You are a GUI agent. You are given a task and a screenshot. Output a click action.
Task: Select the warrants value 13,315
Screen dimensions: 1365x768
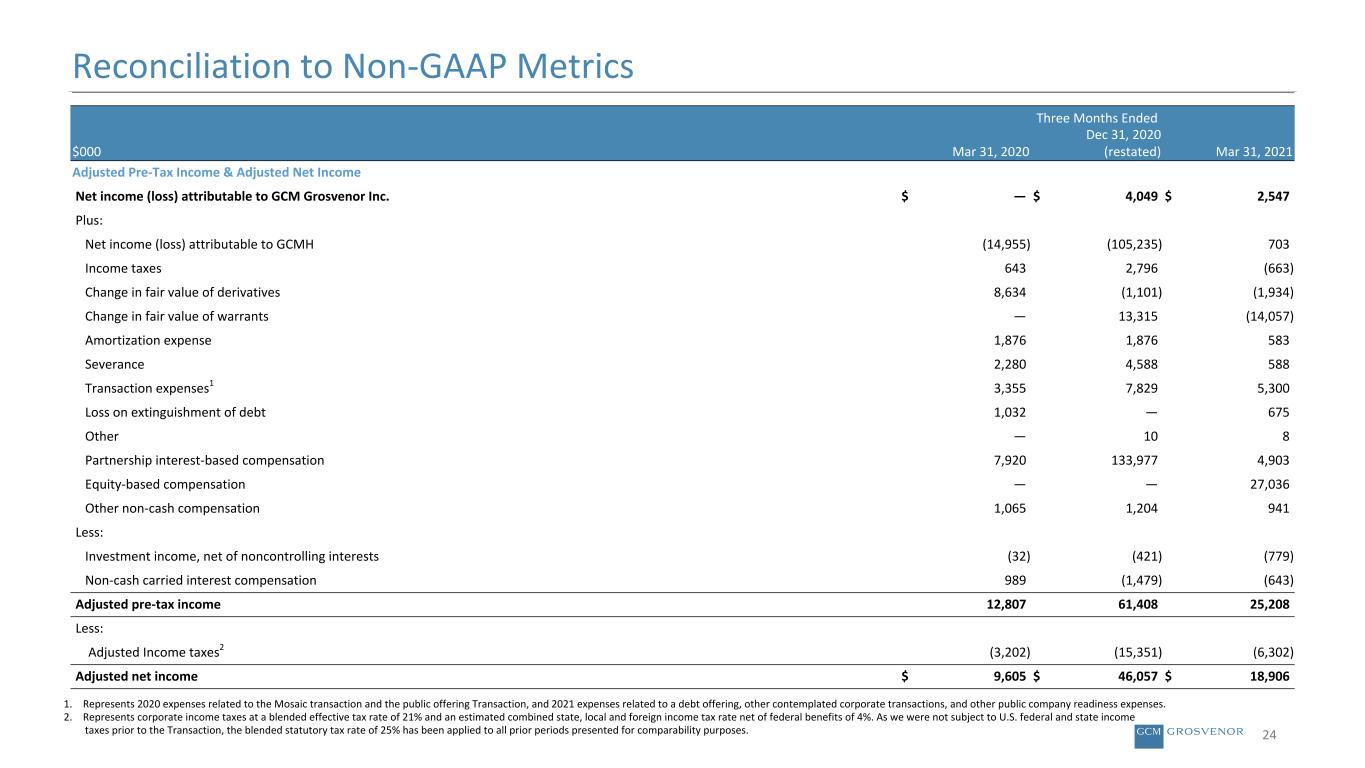[x=1137, y=316]
